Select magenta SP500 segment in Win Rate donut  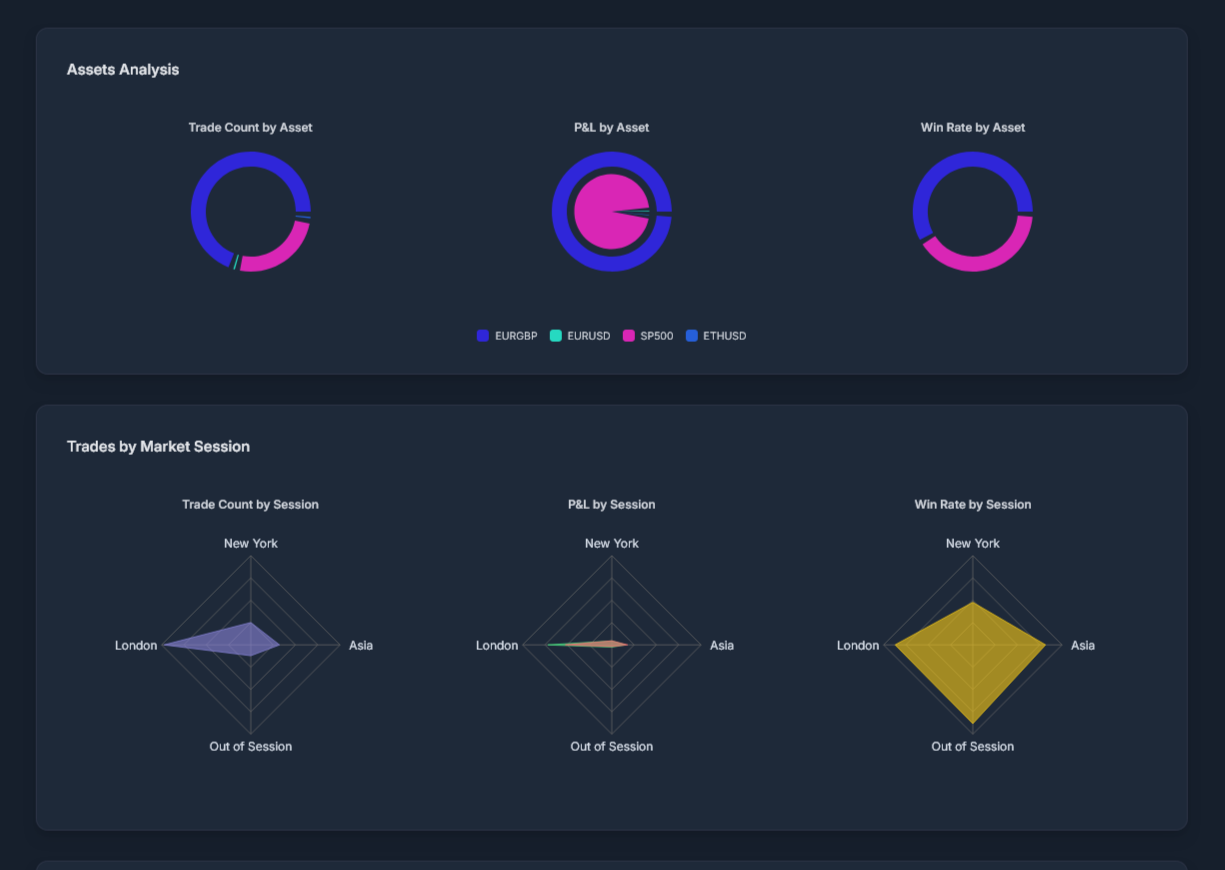point(985,263)
